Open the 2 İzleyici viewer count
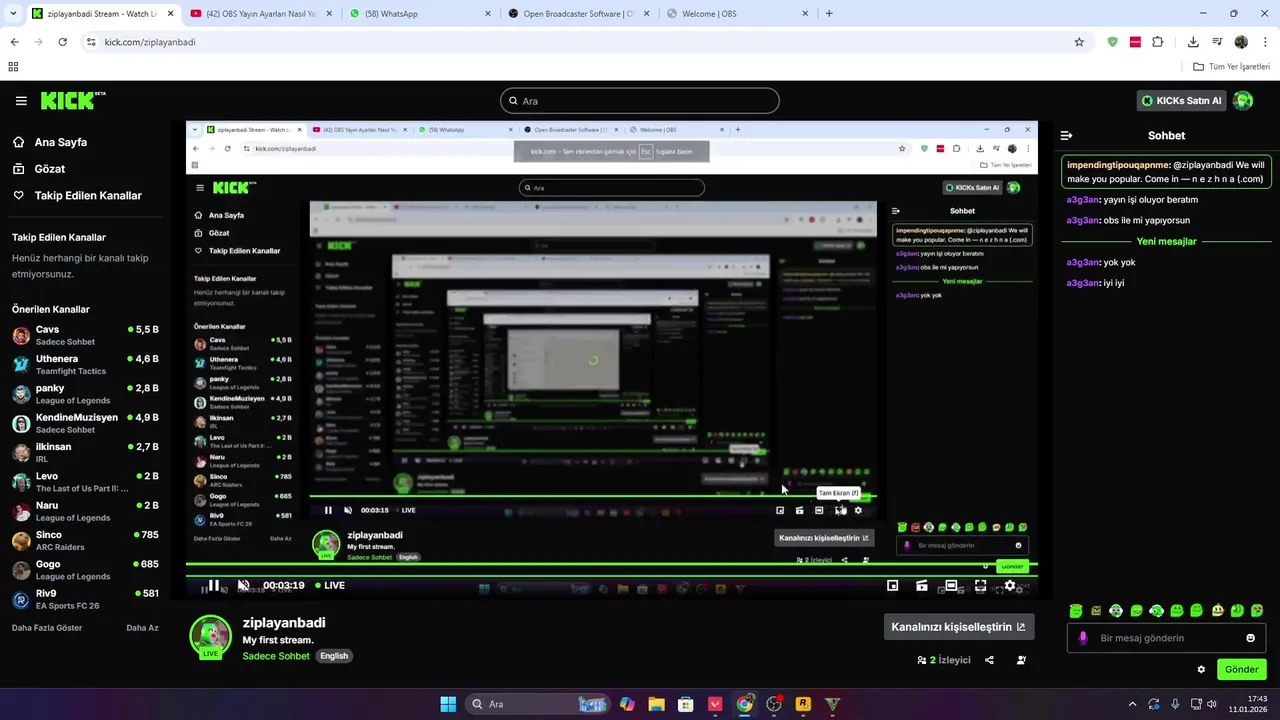Screen dimensions: 1280x720 [x=944, y=660]
